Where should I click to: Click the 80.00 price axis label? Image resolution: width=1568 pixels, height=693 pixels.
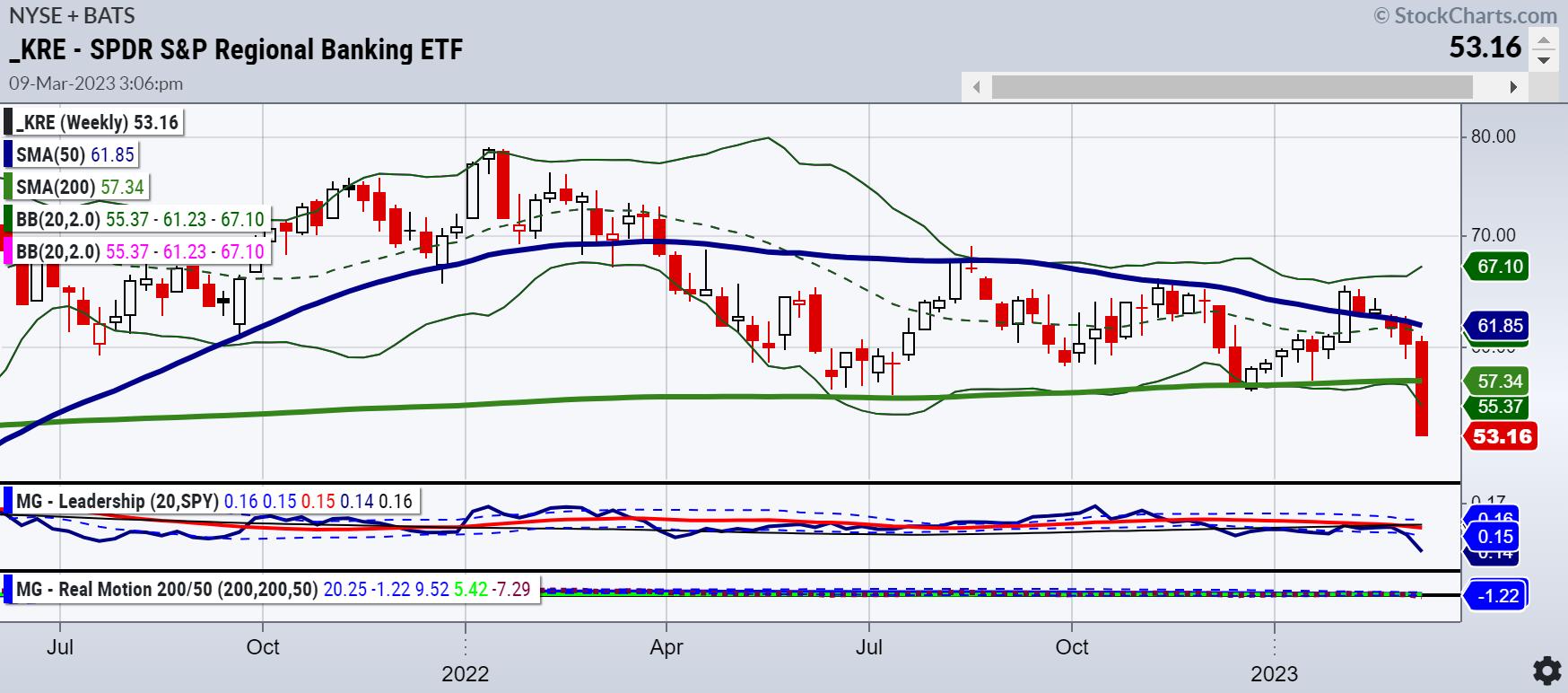coord(1493,136)
